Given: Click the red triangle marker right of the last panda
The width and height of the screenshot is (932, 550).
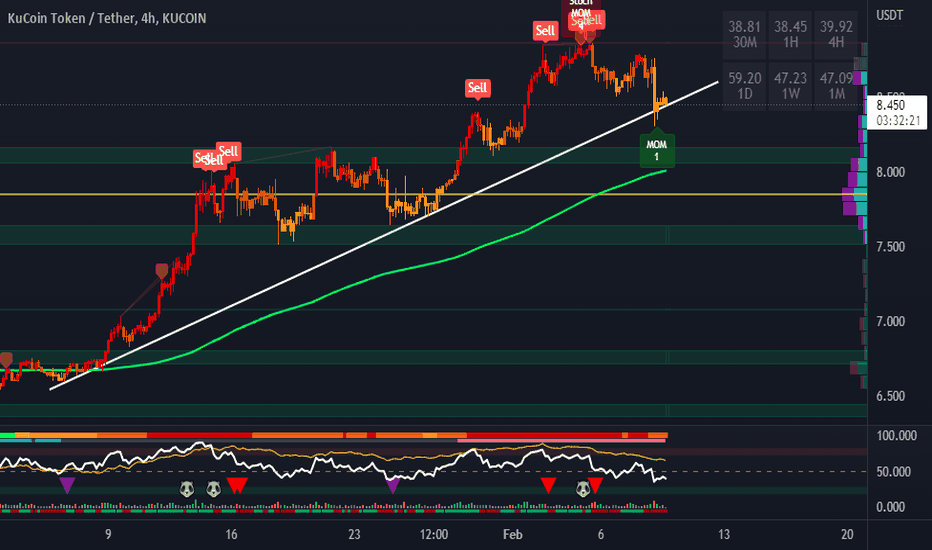Looking at the screenshot, I should coord(595,485).
